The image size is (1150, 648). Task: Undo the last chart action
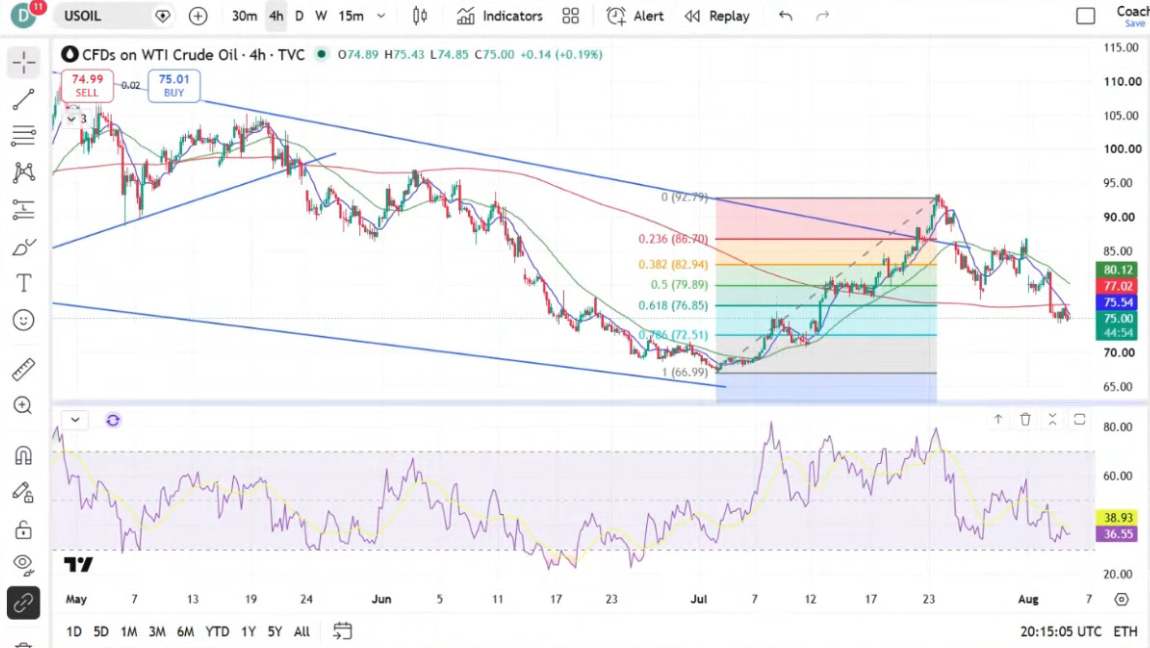coord(785,16)
